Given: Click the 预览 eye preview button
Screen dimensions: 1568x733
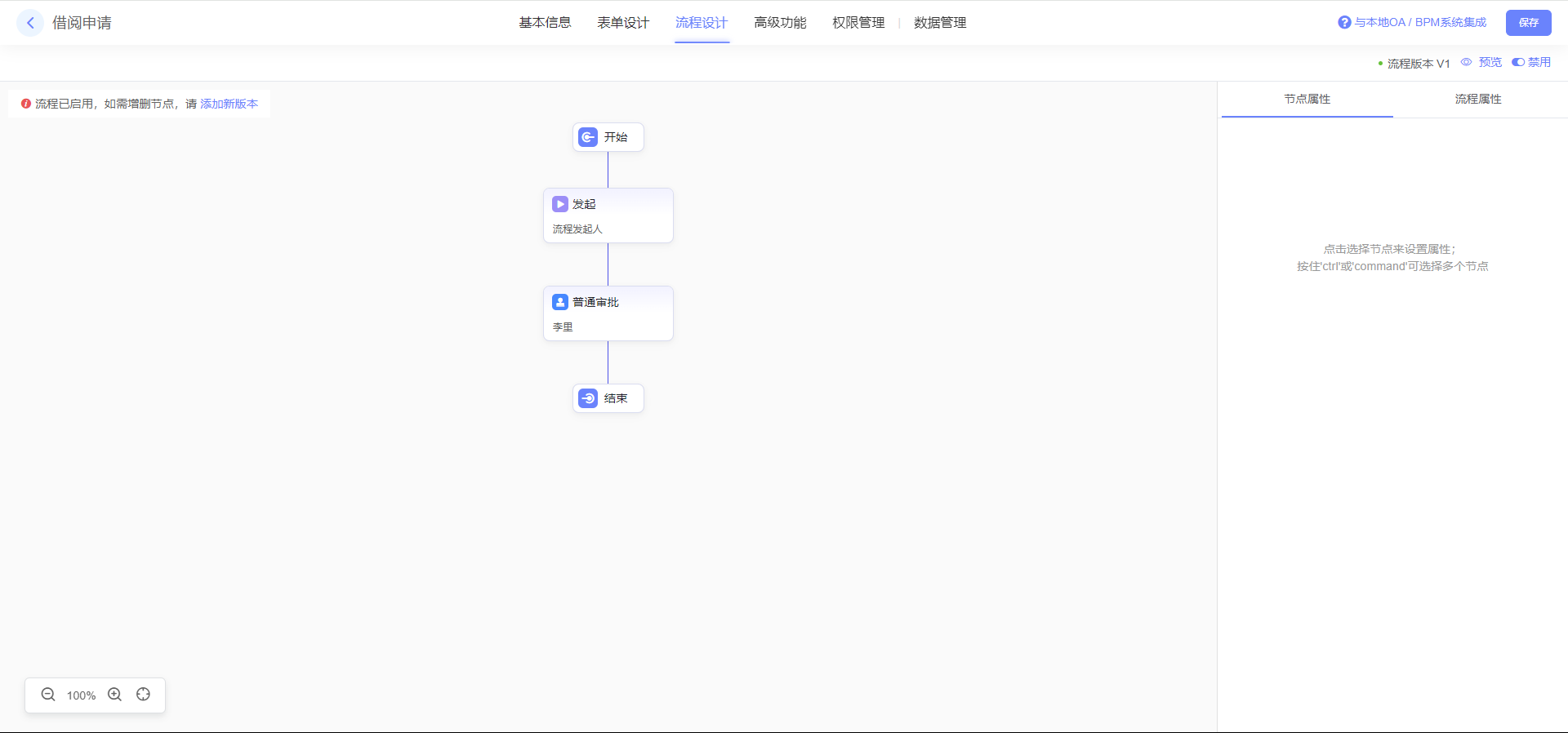Looking at the screenshot, I should pyautogui.click(x=1481, y=62).
